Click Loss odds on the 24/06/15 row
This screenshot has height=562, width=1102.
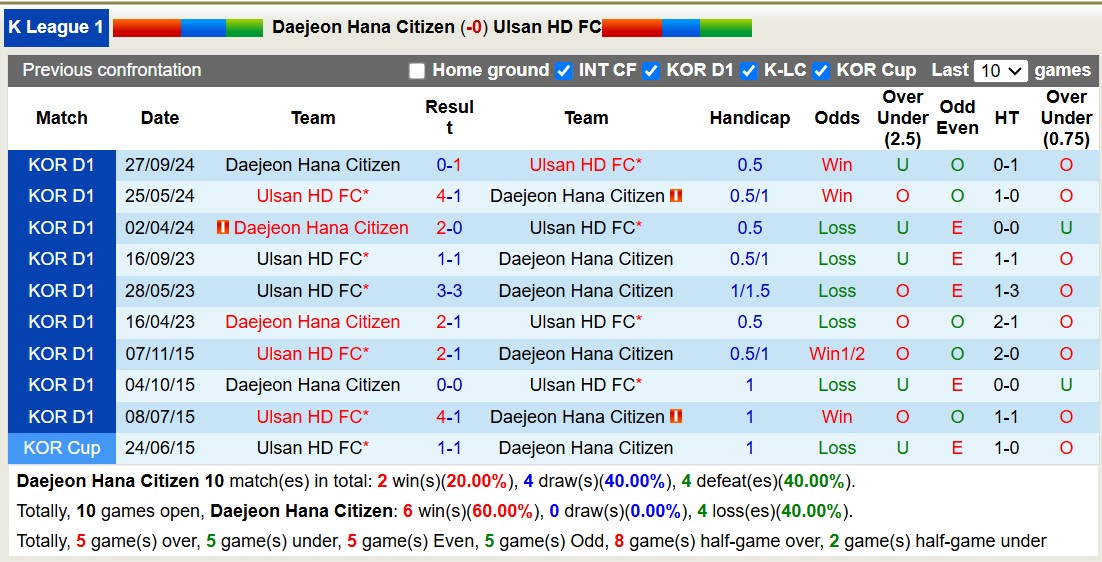click(837, 447)
